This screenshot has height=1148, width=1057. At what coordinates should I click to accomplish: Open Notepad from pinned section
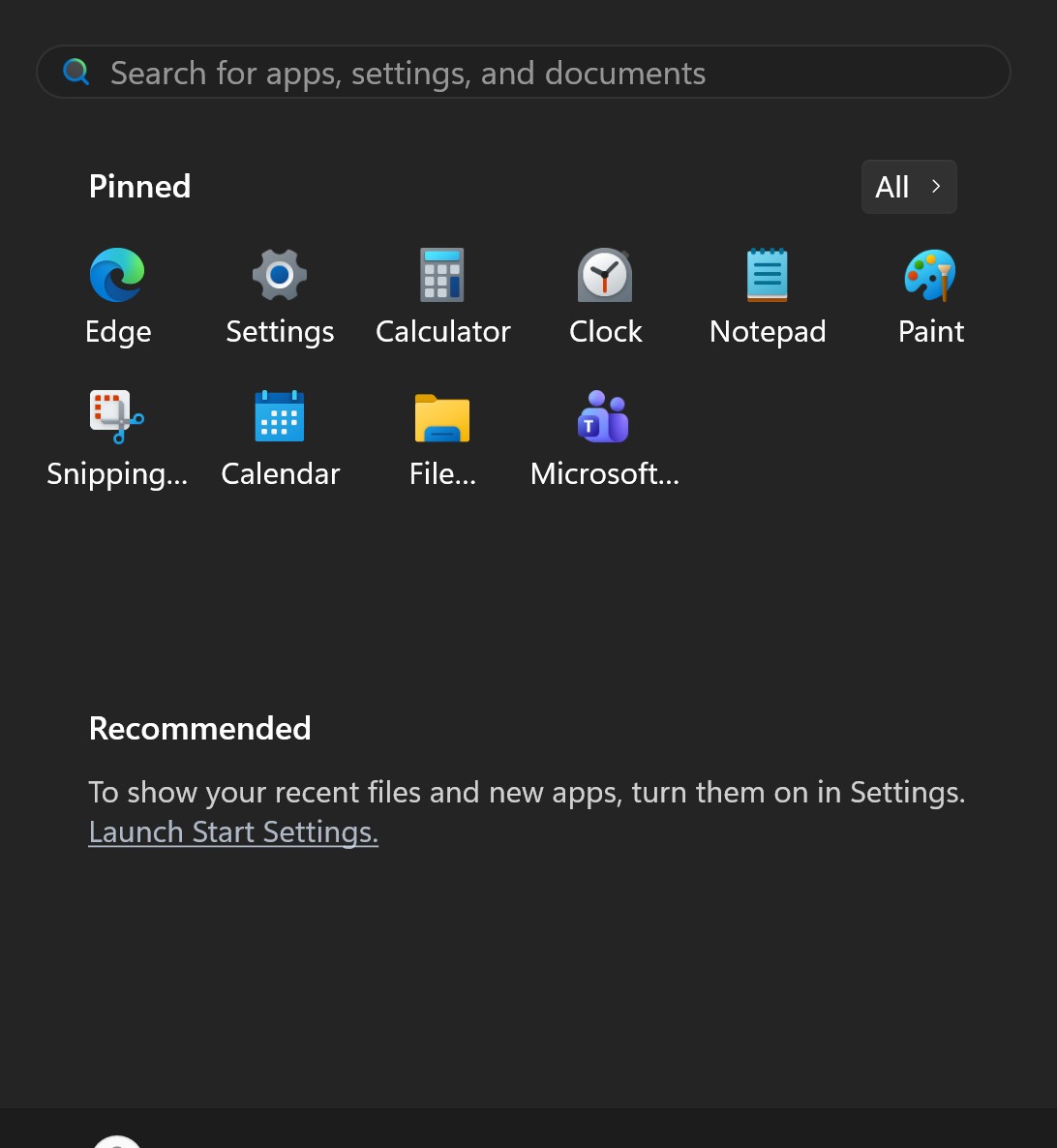768,295
